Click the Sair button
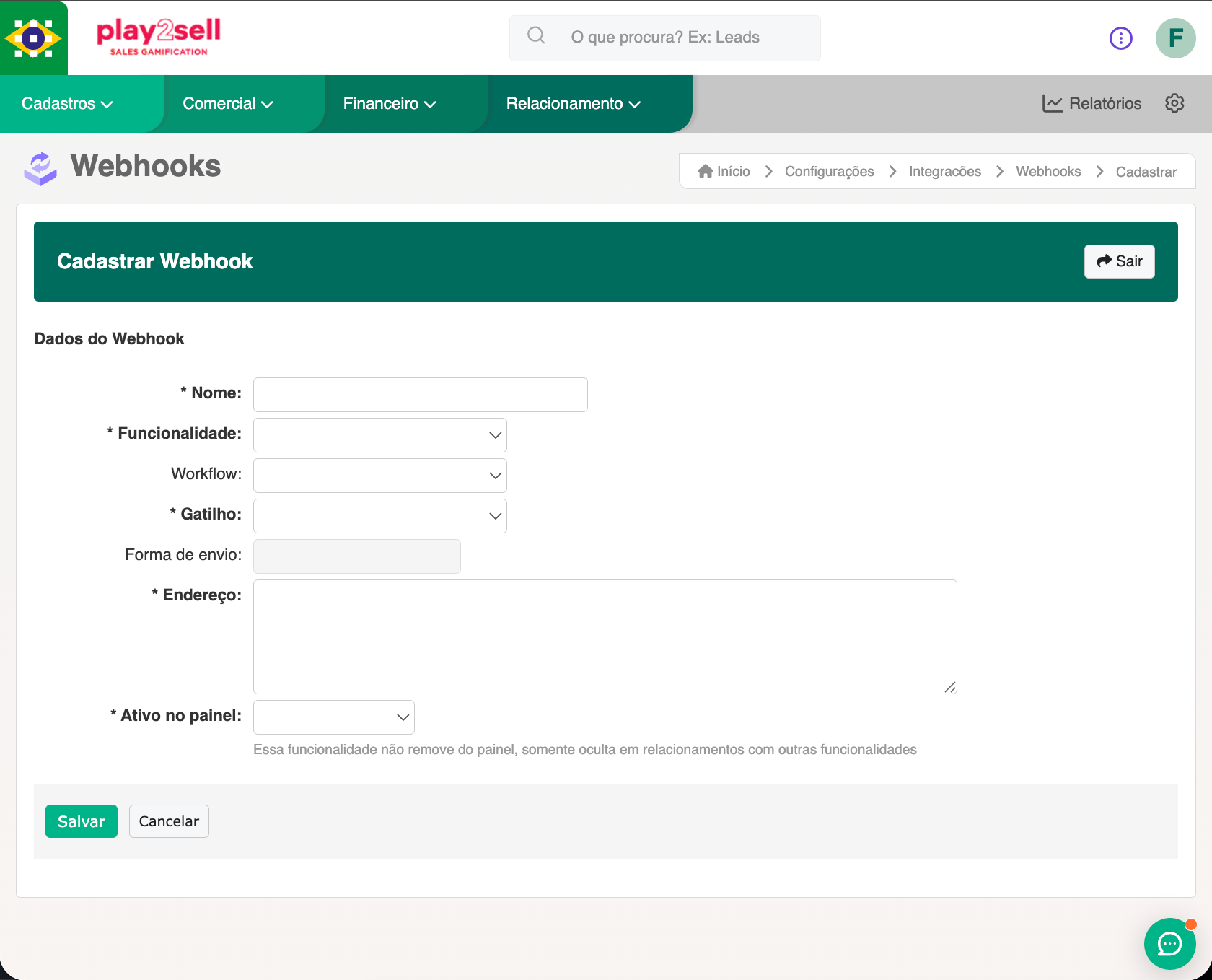This screenshot has height=980, width=1212. coord(1119,261)
